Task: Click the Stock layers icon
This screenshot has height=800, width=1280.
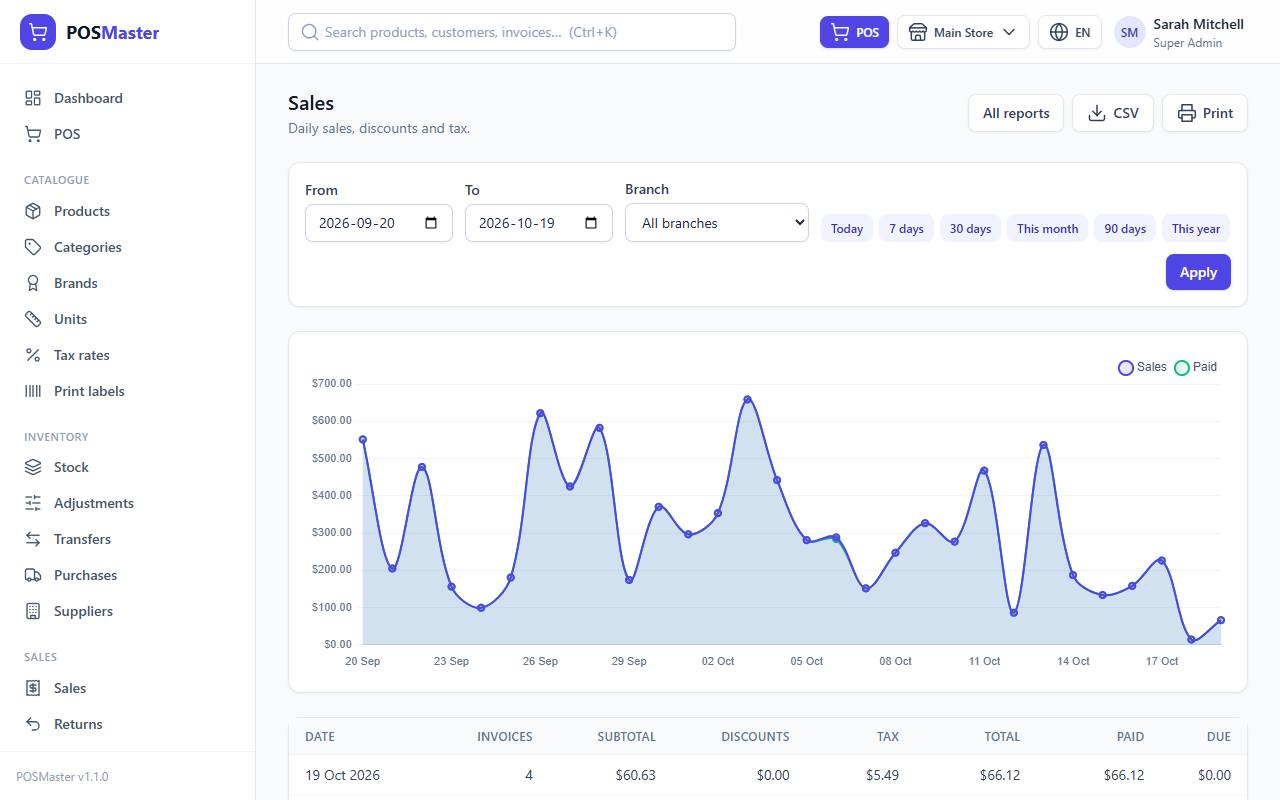Action: 33,467
